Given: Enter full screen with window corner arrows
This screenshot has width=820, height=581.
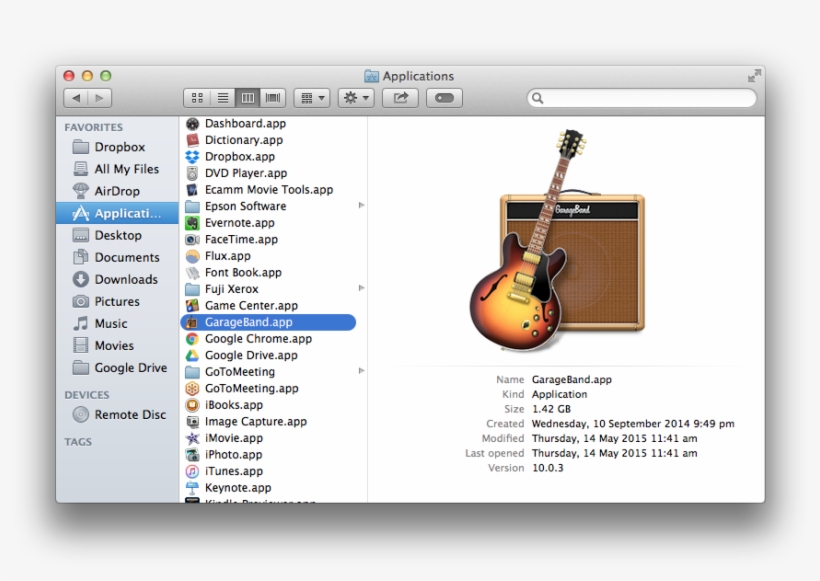Looking at the screenshot, I should coord(754,76).
